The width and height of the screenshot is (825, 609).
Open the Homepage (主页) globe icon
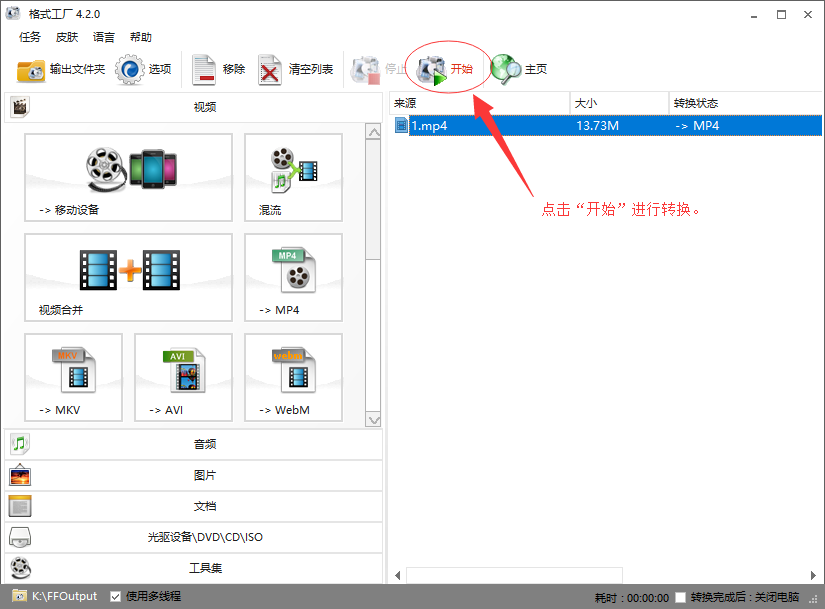(x=506, y=70)
